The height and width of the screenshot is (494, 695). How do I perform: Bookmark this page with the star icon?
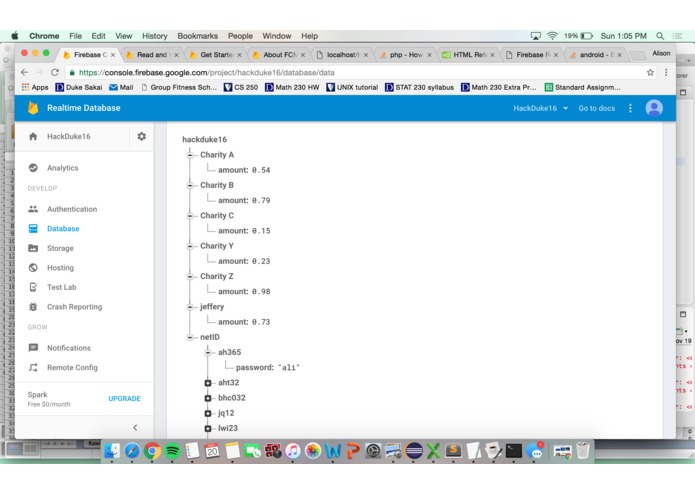pyautogui.click(x=650, y=72)
